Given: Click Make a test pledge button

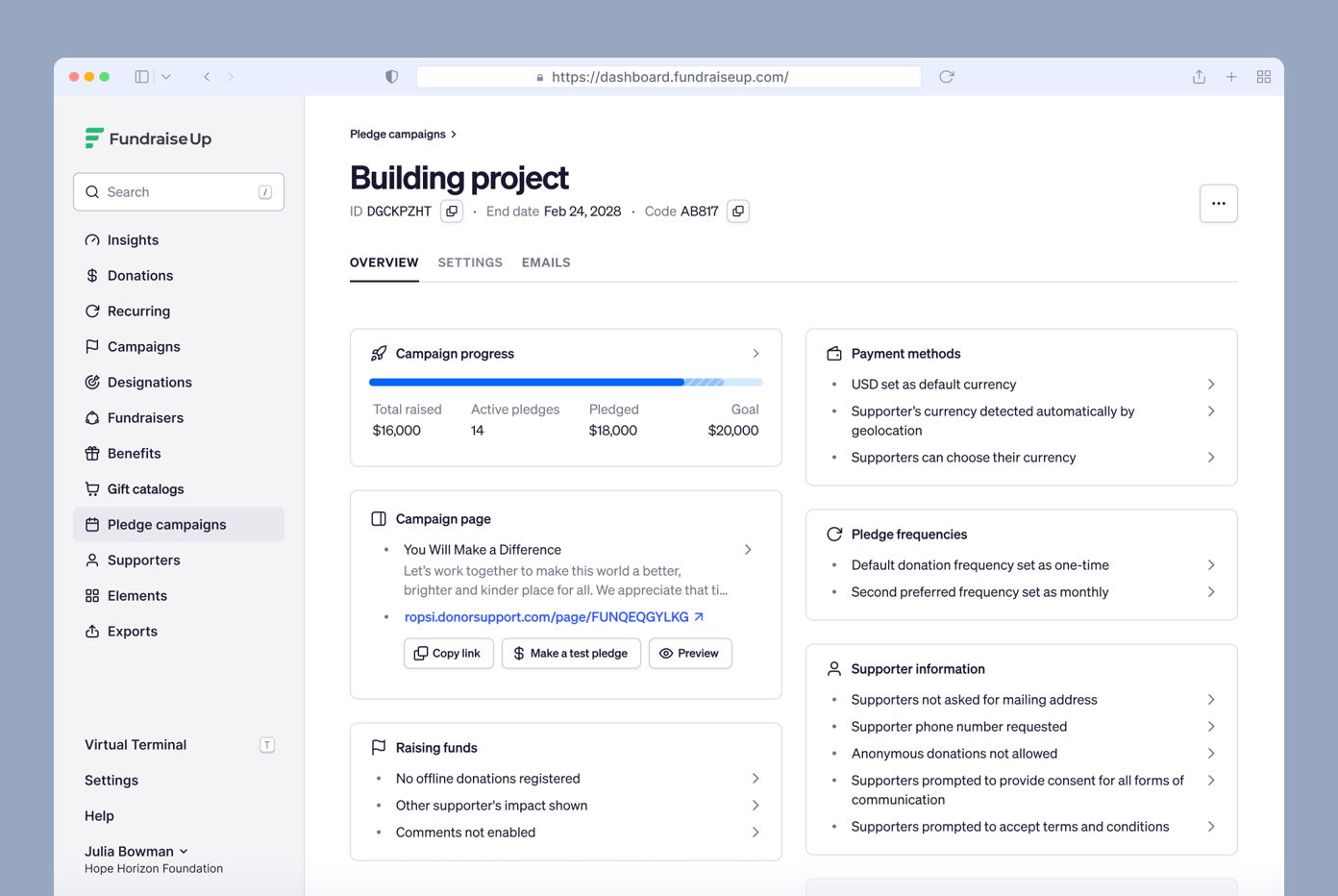Looking at the screenshot, I should (571, 654).
